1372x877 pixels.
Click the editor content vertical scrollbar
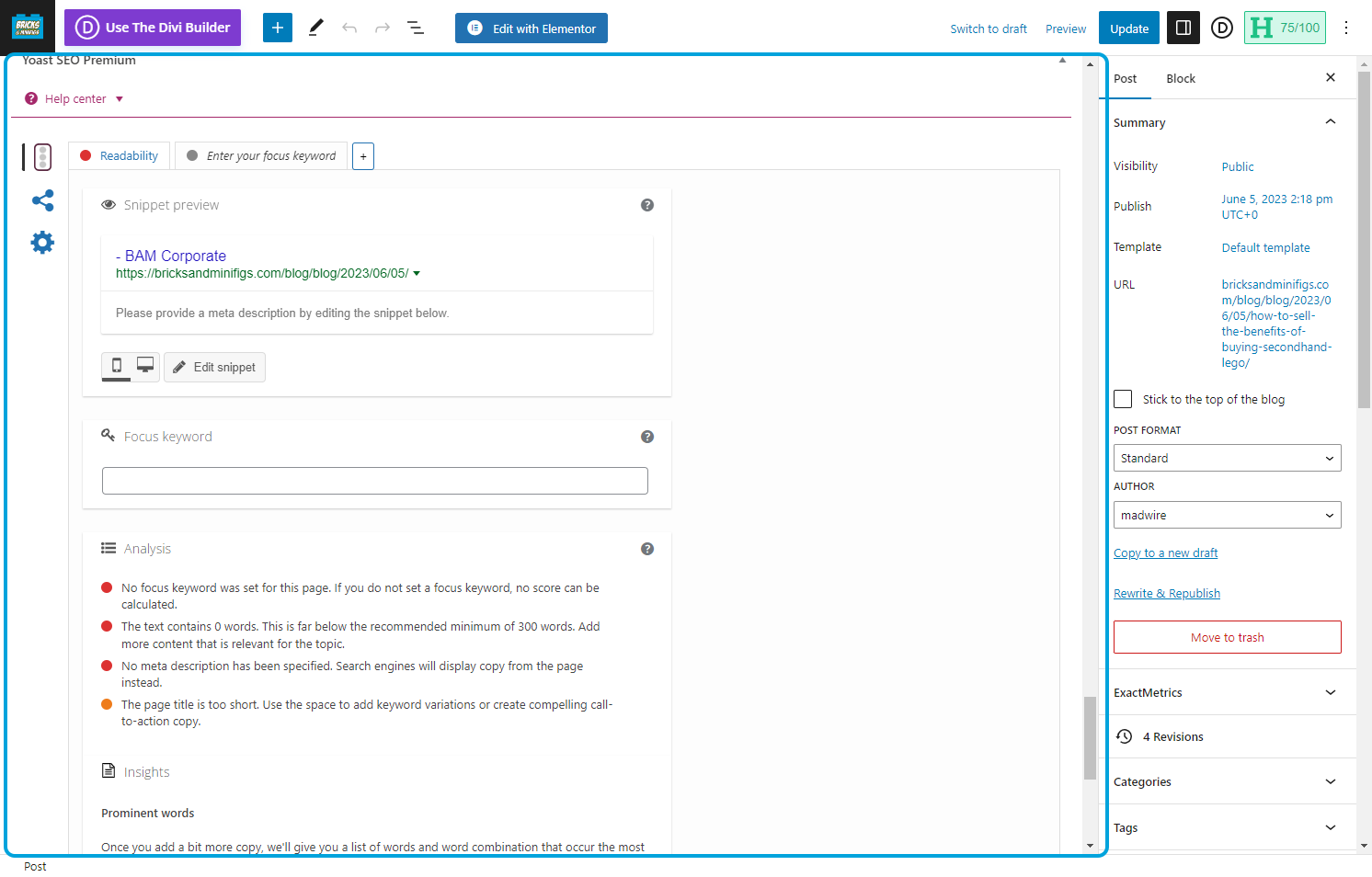click(x=1090, y=737)
